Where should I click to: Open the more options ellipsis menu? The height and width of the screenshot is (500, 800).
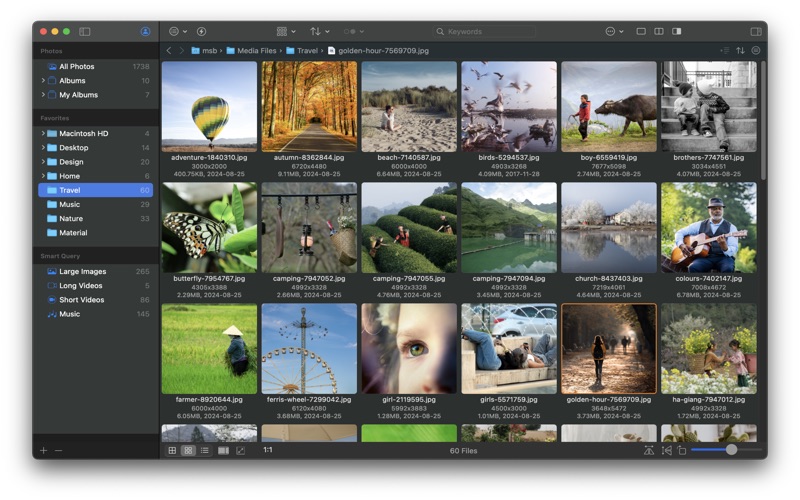click(x=610, y=32)
